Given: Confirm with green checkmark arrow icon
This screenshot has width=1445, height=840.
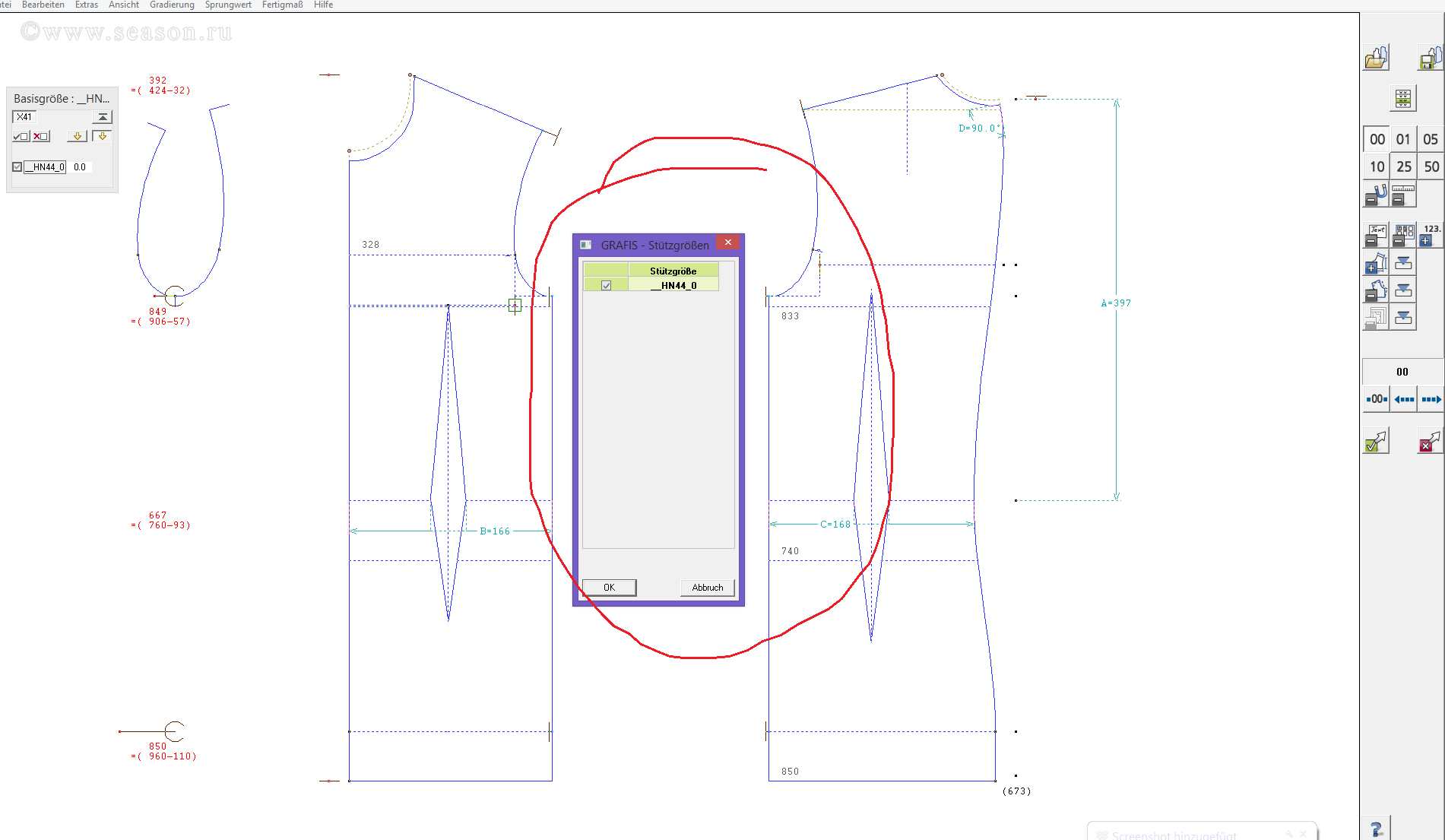Looking at the screenshot, I should pos(1376,441).
